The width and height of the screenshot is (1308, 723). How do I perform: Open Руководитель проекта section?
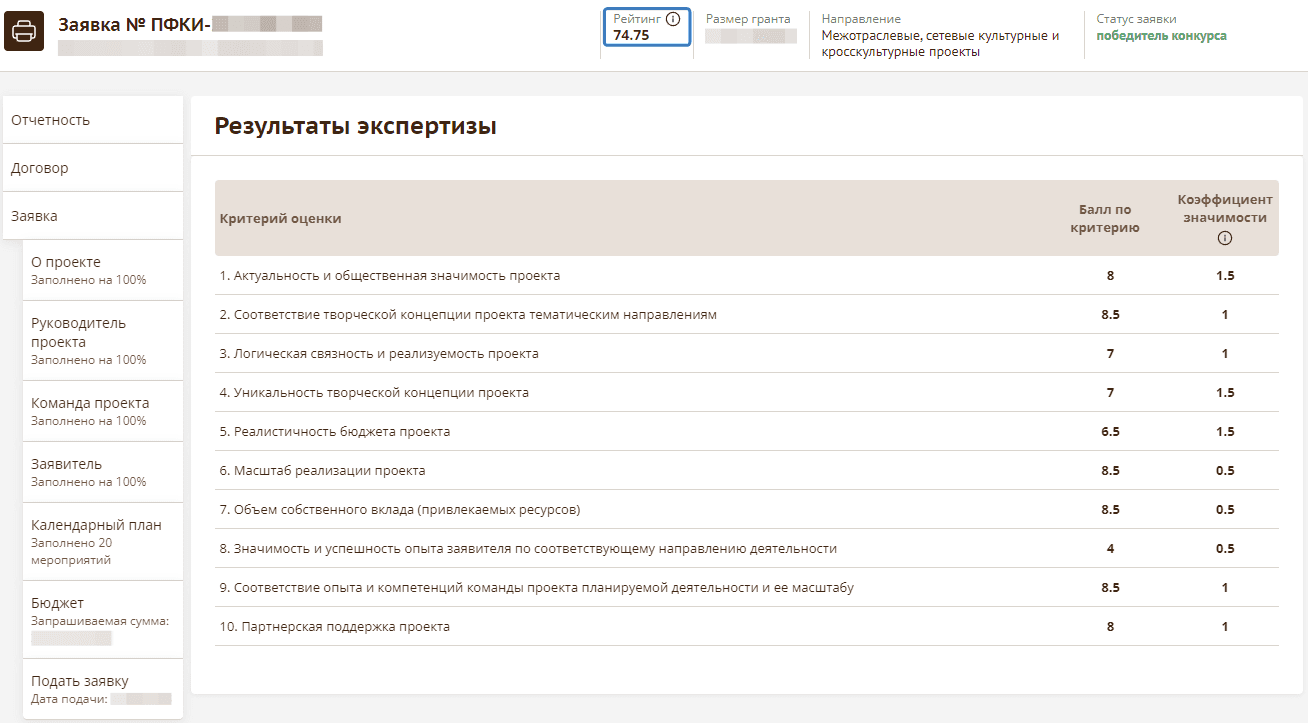coord(102,340)
